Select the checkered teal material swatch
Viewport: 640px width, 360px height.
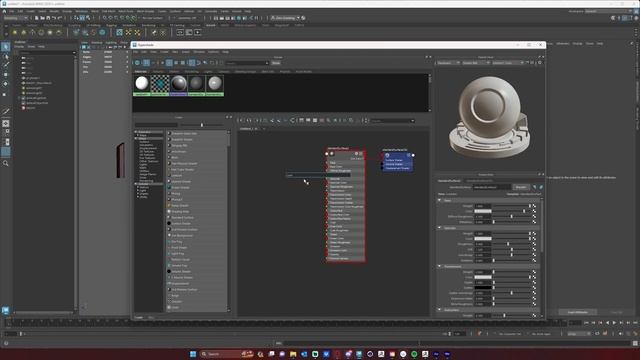[x=160, y=83]
